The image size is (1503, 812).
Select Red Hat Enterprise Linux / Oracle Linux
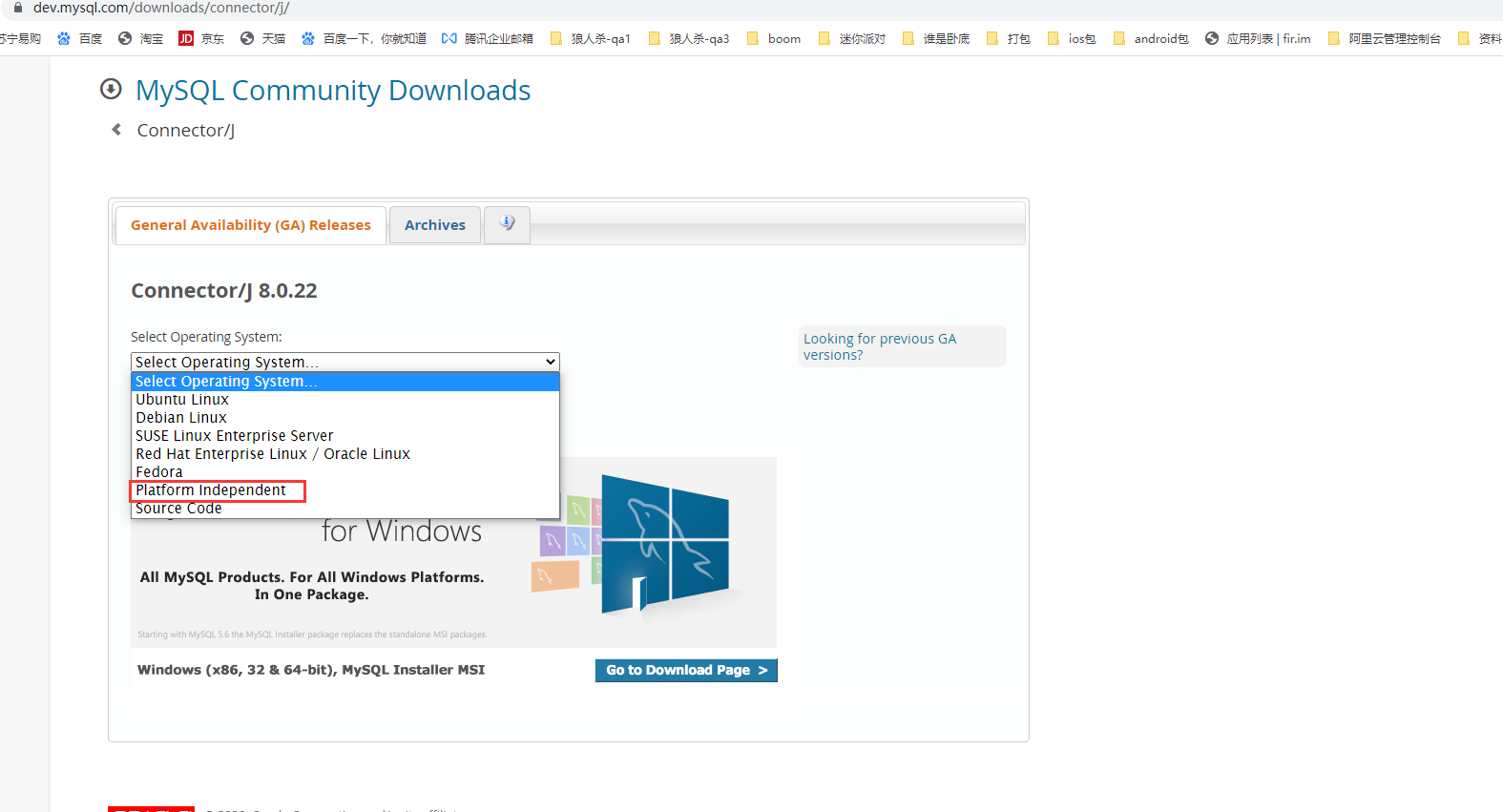pos(344,454)
